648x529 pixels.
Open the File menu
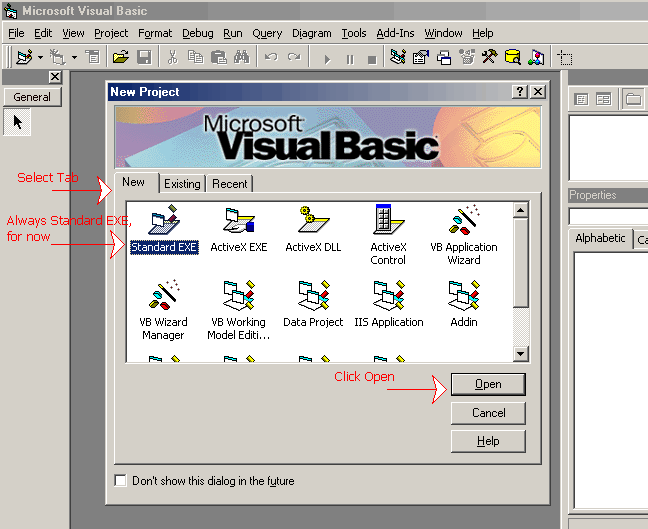[x=16, y=33]
